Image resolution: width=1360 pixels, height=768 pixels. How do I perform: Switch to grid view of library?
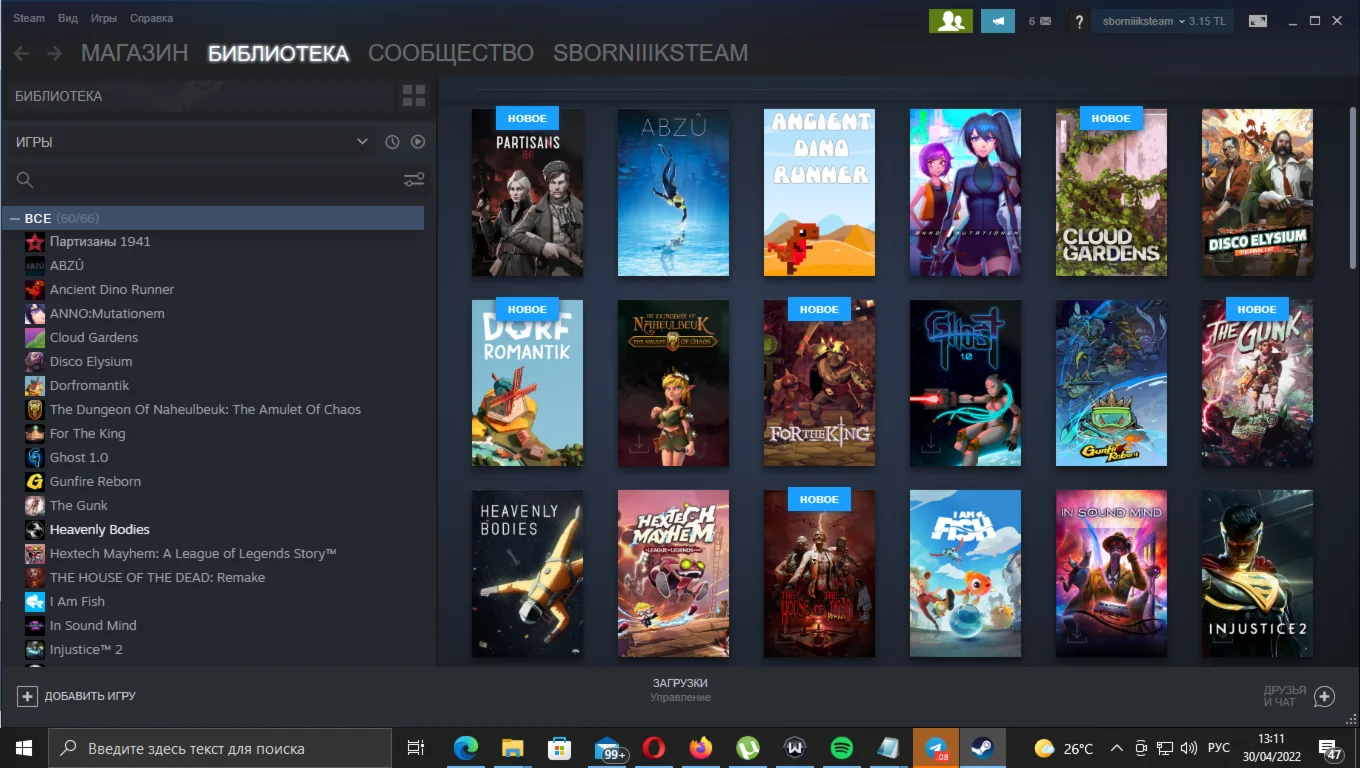coord(413,96)
